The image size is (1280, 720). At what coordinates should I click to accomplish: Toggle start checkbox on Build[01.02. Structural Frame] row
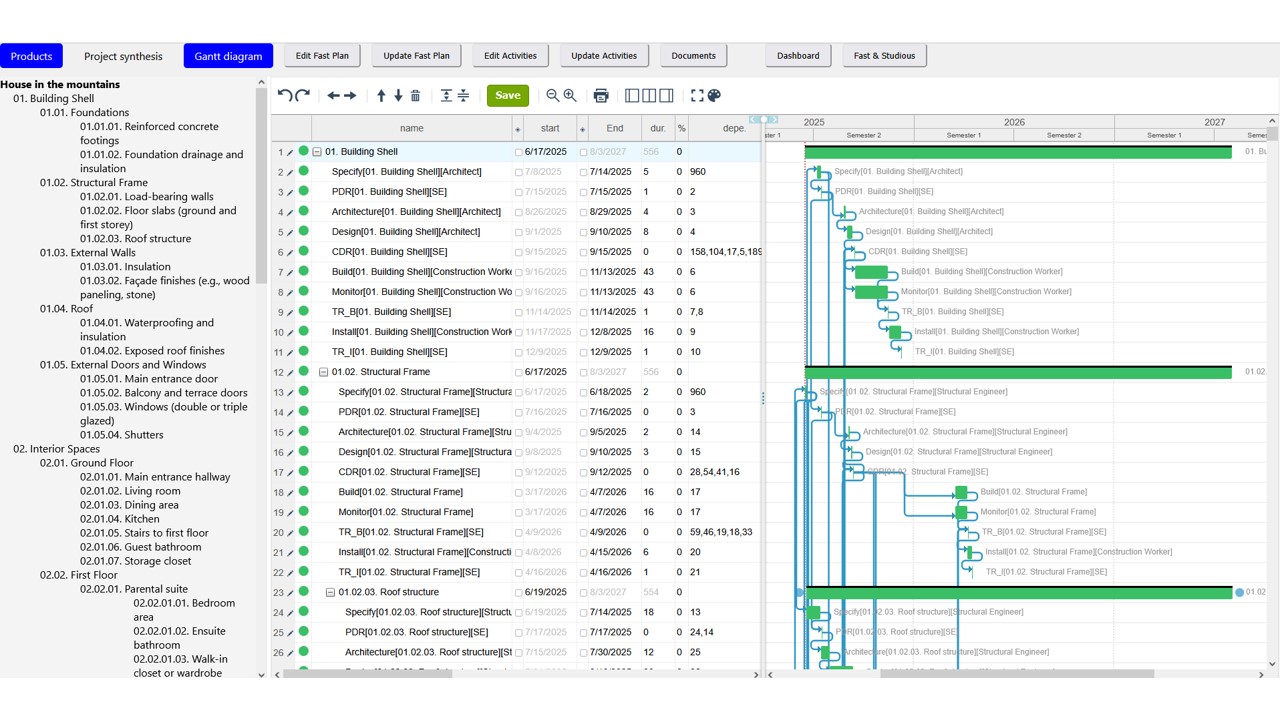click(518, 493)
